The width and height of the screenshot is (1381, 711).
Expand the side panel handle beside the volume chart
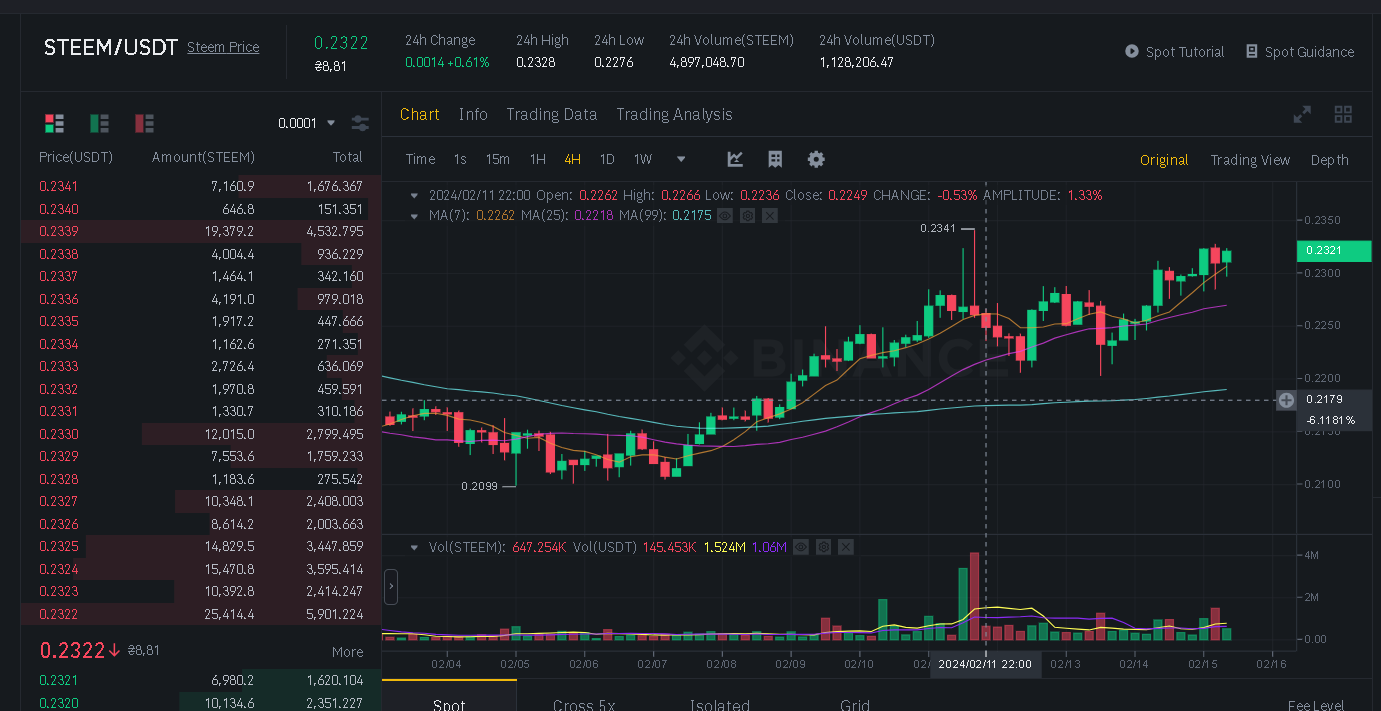pos(391,586)
